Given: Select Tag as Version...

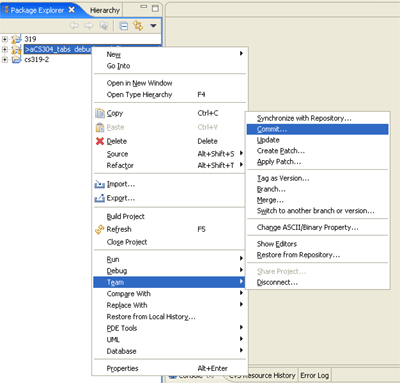Looking at the screenshot, I should pyautogui.click(x=318, y=178).
